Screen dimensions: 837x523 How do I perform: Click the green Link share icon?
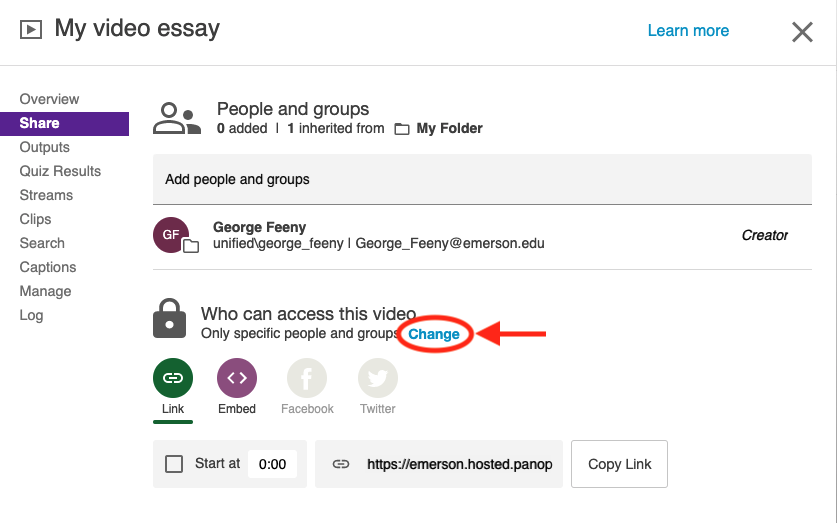172,378
